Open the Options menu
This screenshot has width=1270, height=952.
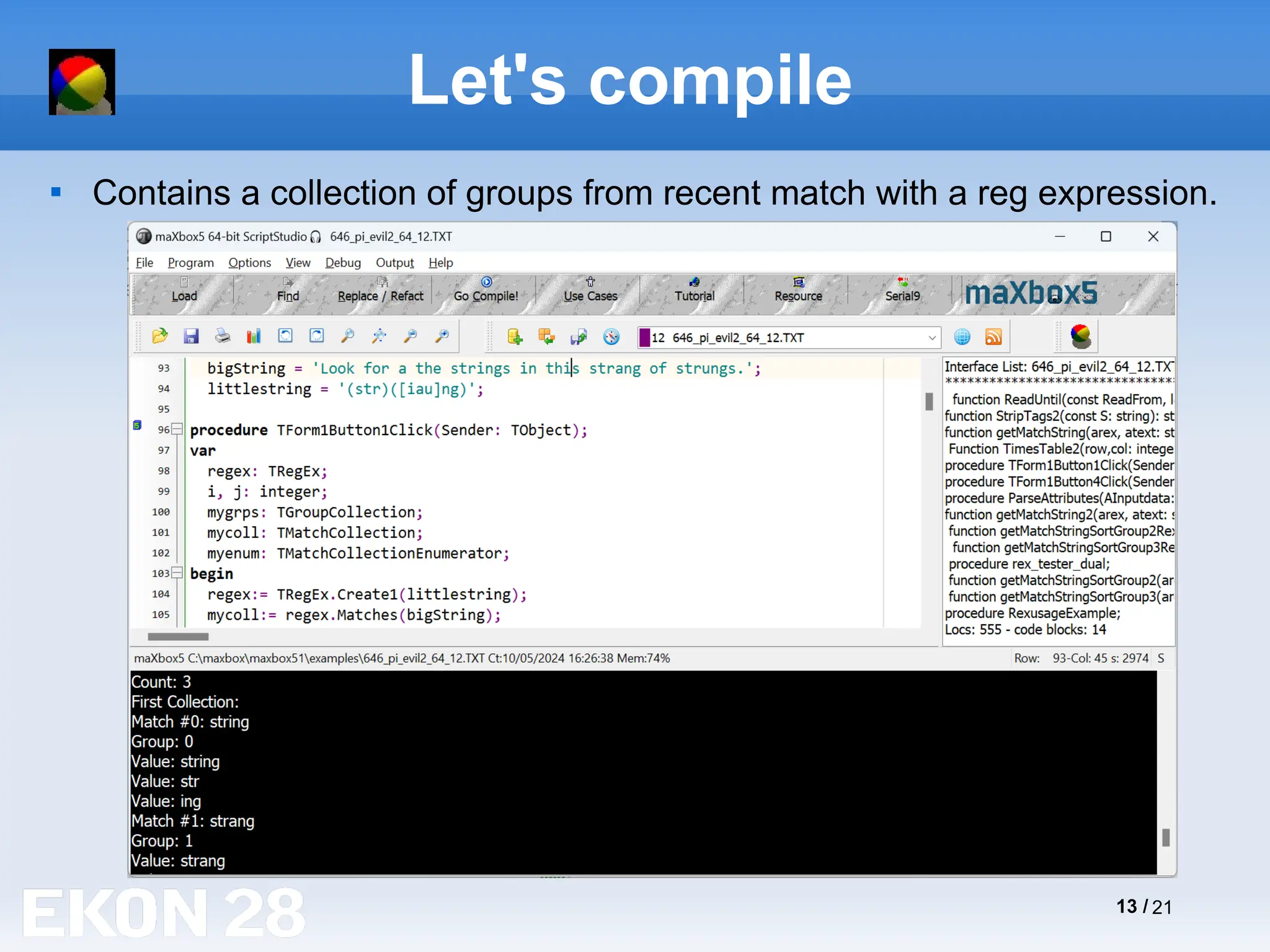pyautogui.click(x=249, y=263)
